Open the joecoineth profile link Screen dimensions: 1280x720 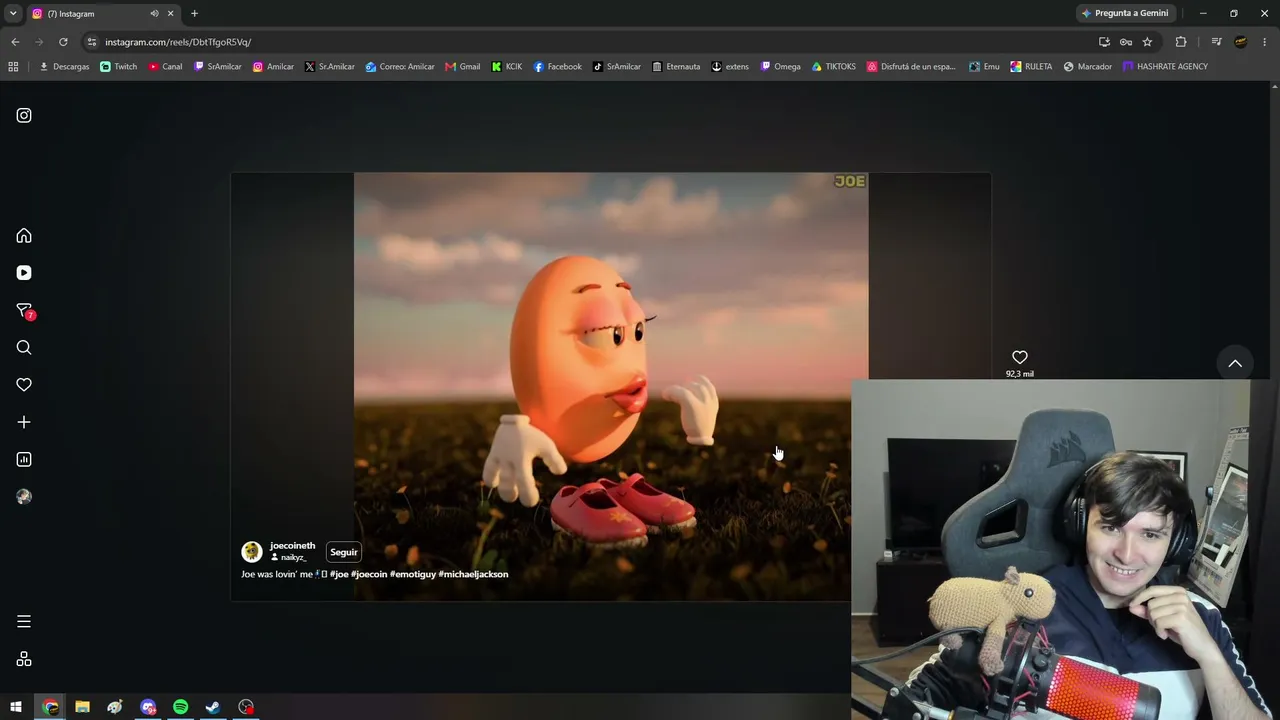[x=292, y=546]
